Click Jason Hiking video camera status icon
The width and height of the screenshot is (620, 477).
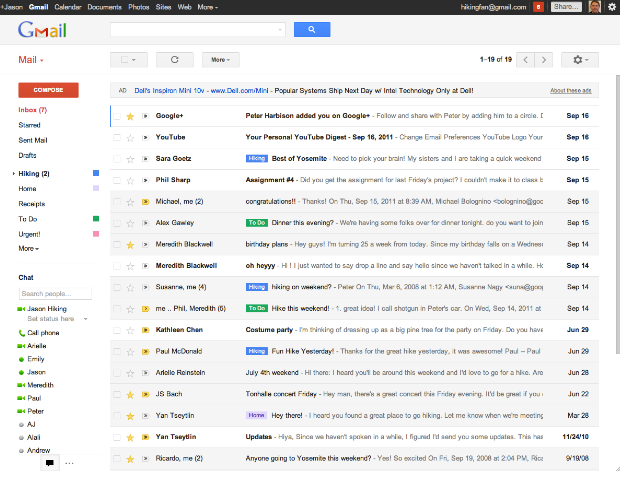[21, 309]
